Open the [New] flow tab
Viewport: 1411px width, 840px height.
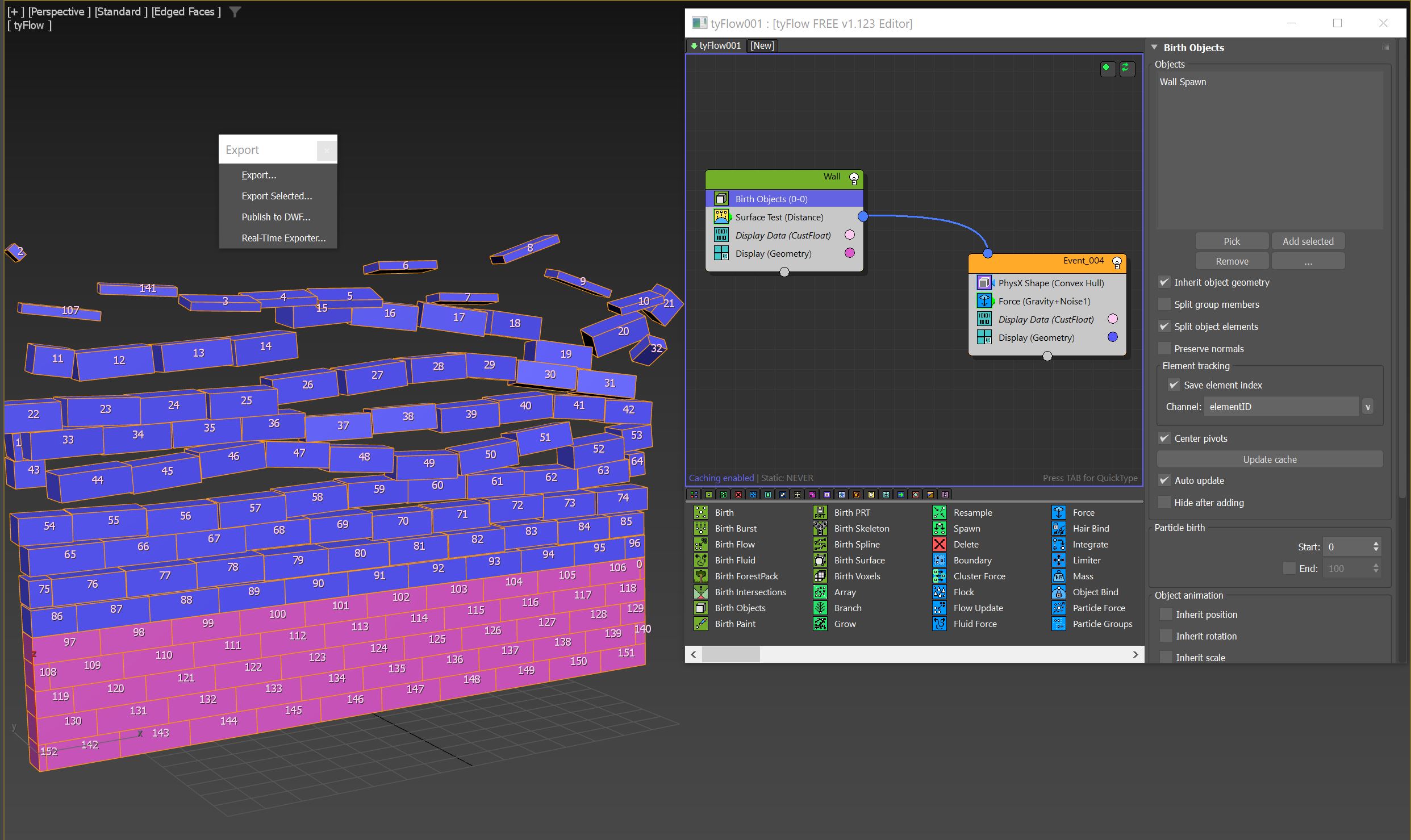coord(762,45)
